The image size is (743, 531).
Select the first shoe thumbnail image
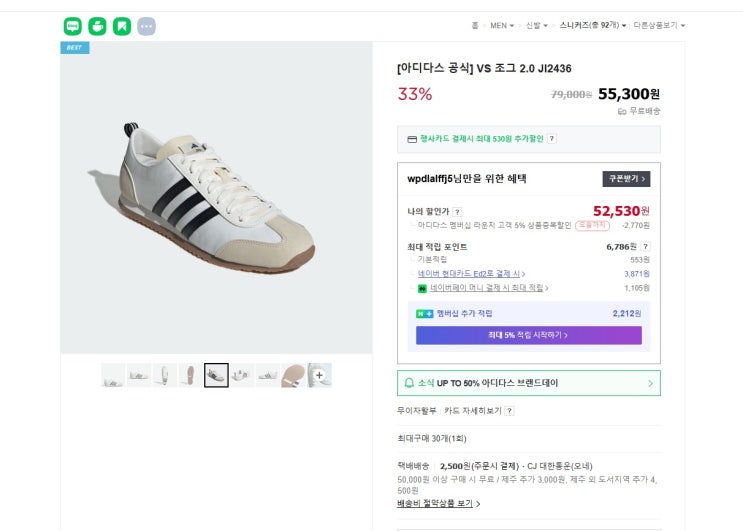click(x=113, y=375)
